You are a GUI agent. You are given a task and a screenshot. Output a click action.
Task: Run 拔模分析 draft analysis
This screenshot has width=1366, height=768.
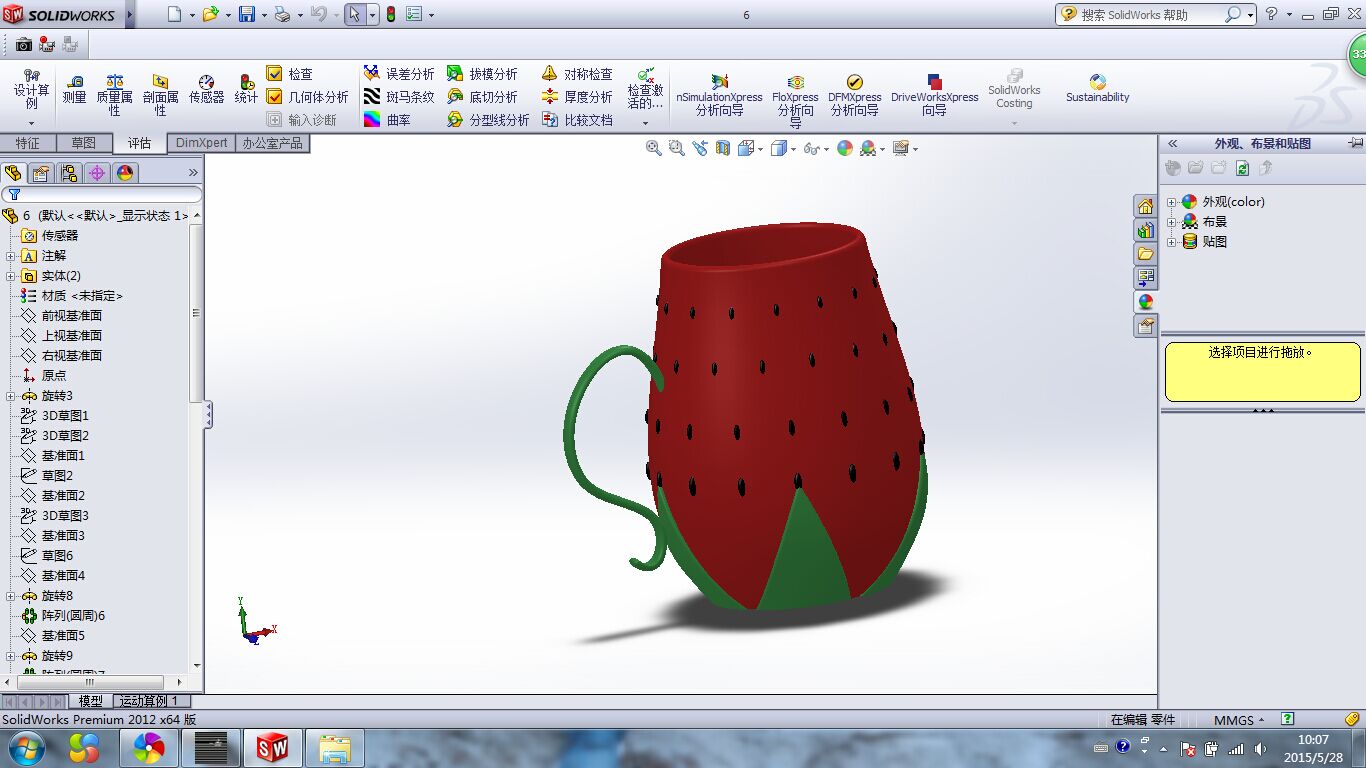tap(482, 74)
